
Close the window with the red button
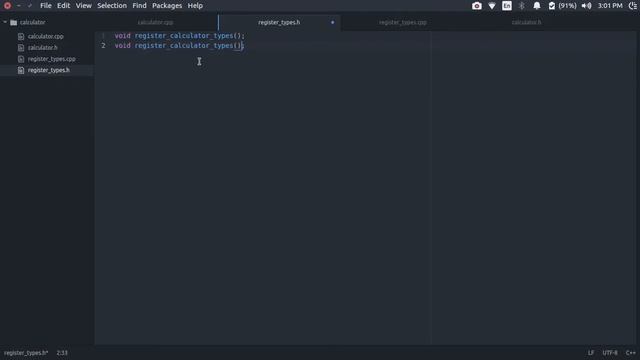[x=7, y=6]
